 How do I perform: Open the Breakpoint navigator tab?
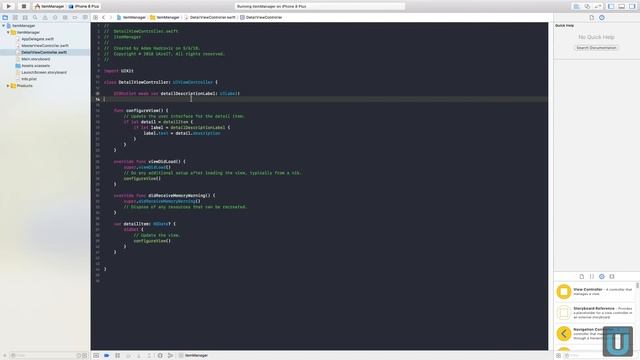pos(75,18)
